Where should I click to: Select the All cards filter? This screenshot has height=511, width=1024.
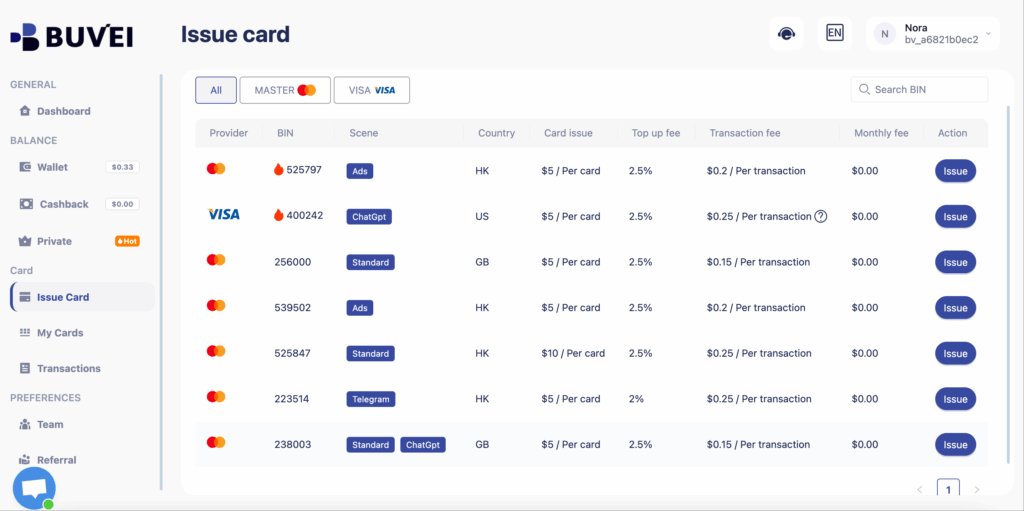pyautogui.click(x=216, y=90)
